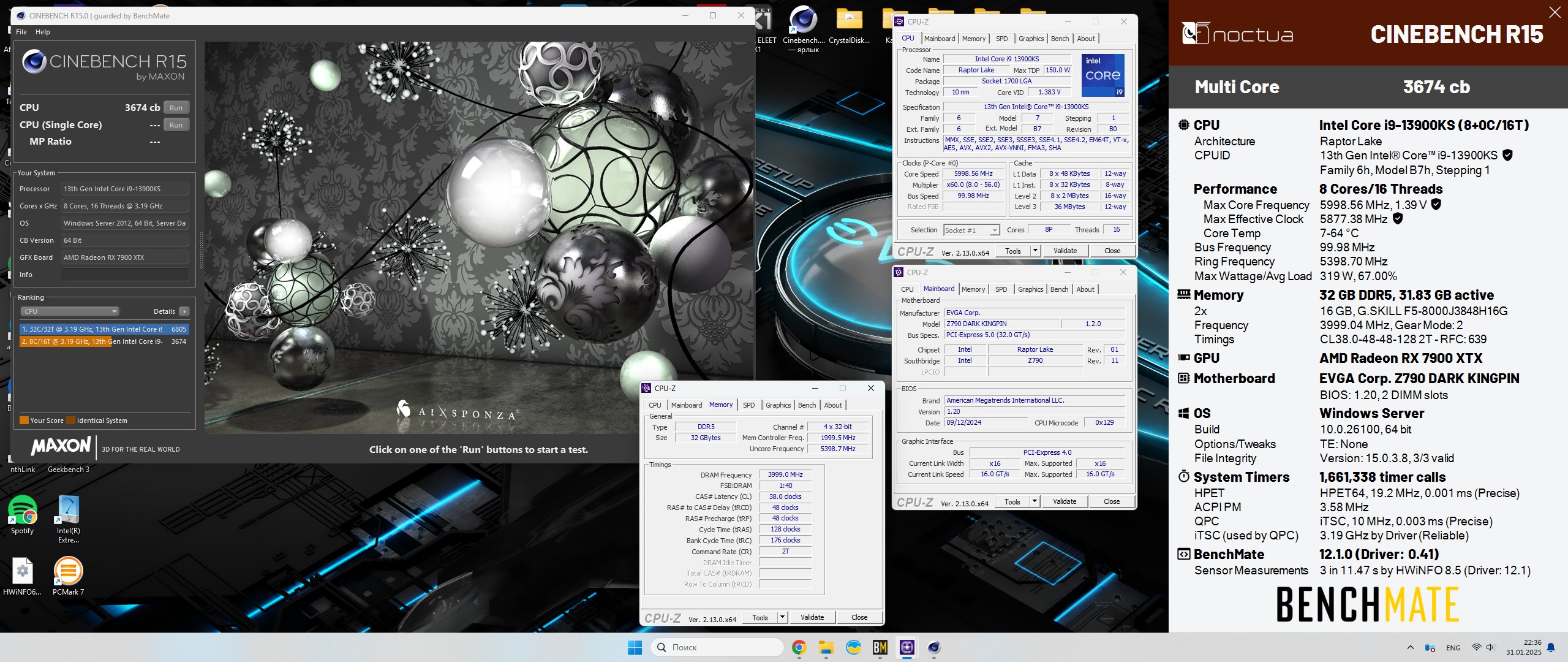Open CrystalDisk folder on desktop

(849, 26)
